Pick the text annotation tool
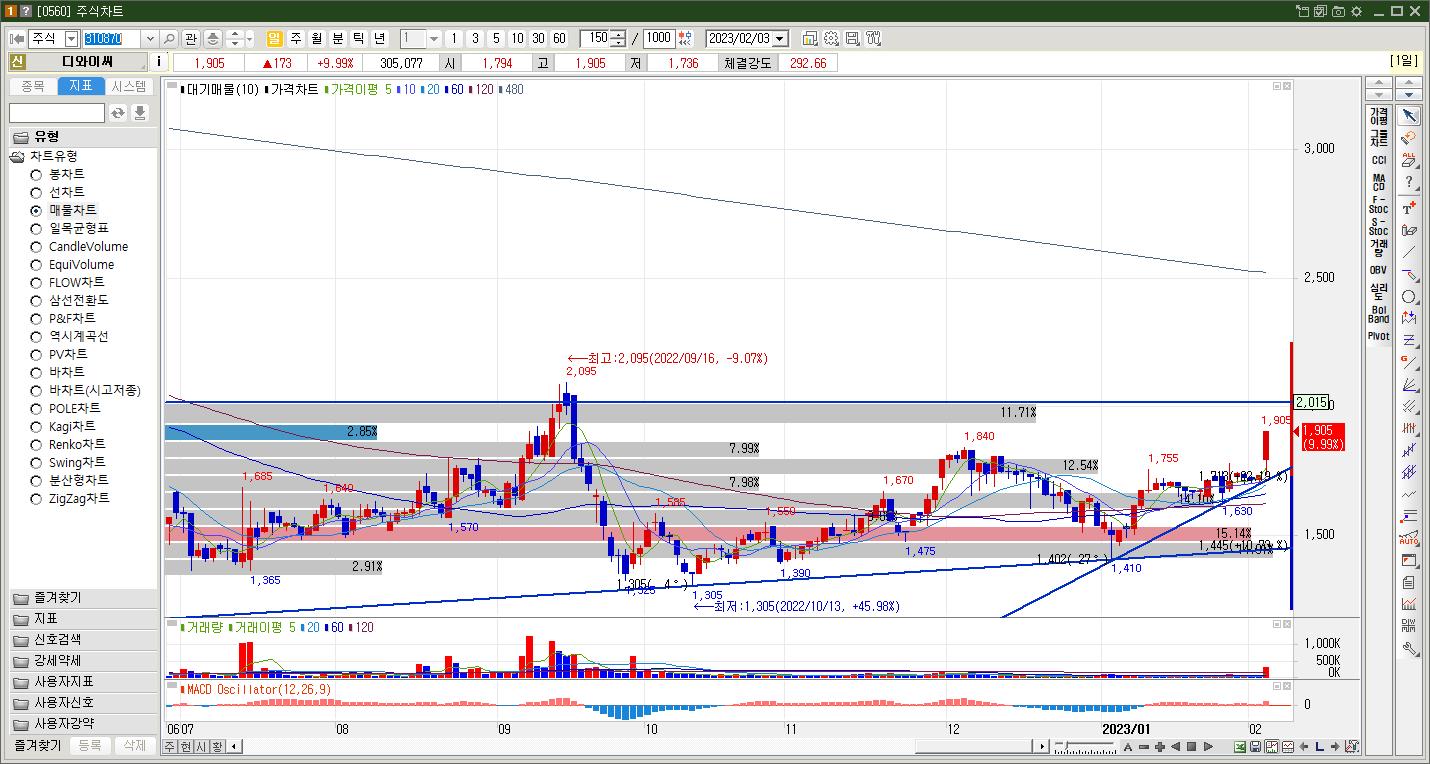1430x764 pixels. 1409,207
